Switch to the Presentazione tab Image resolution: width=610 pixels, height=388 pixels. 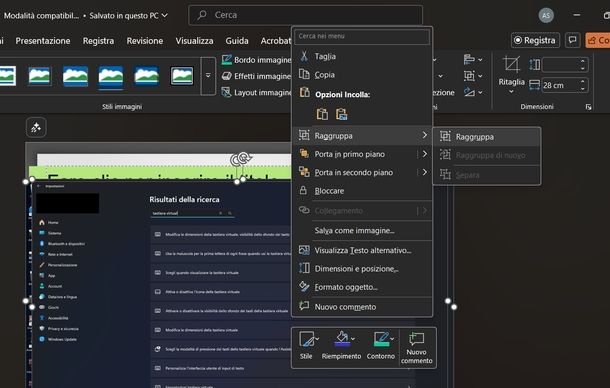click(x=43, y=41)
